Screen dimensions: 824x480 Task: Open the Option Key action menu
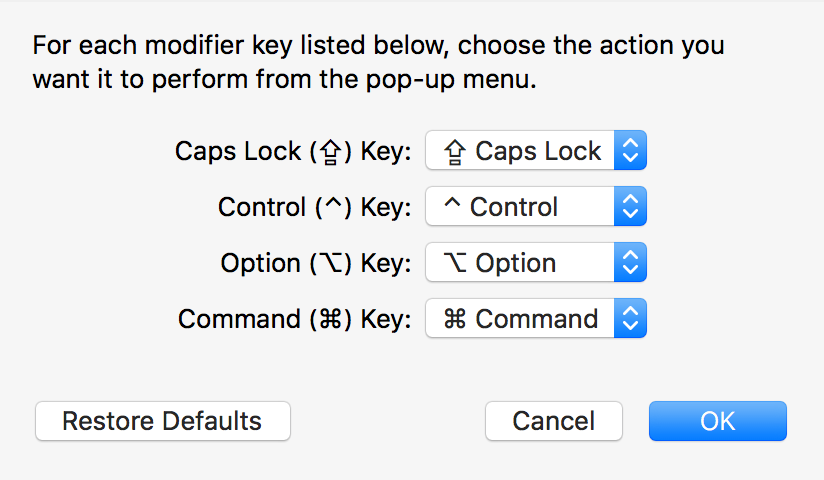(x=535, y=262)
